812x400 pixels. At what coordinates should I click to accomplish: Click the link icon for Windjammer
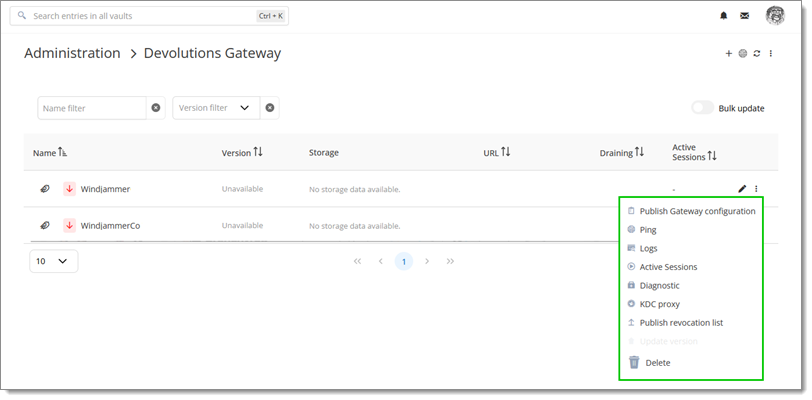[x=45, y=189]
